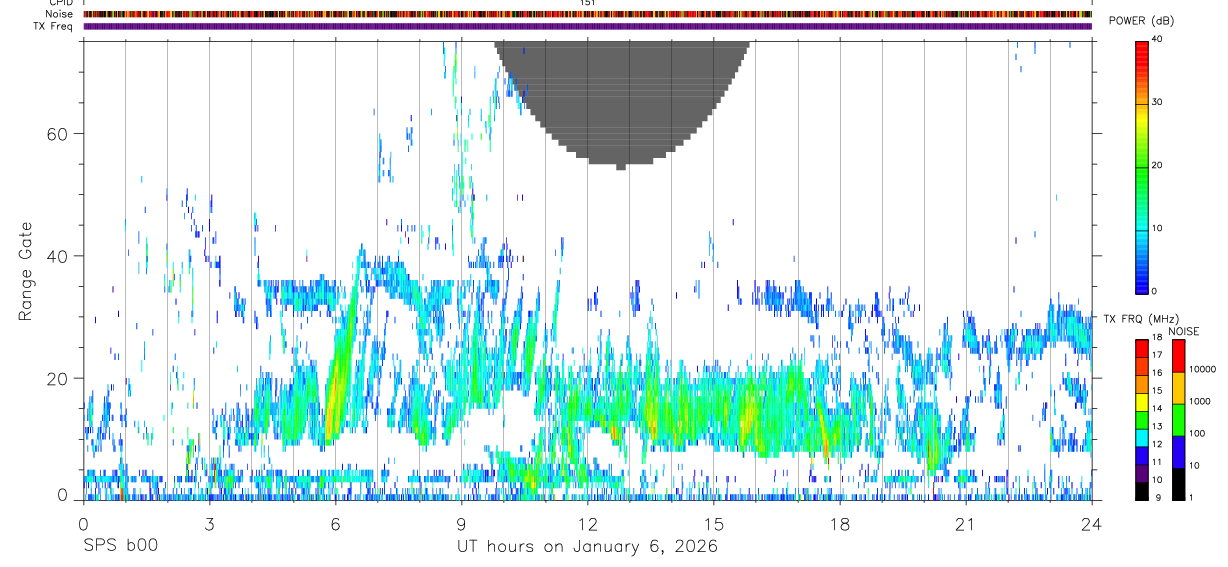Pick the orange 1000–10000 swatch in NOISE legend
This screenshot has width=1228, height=567.
(x=1178, y=388)
